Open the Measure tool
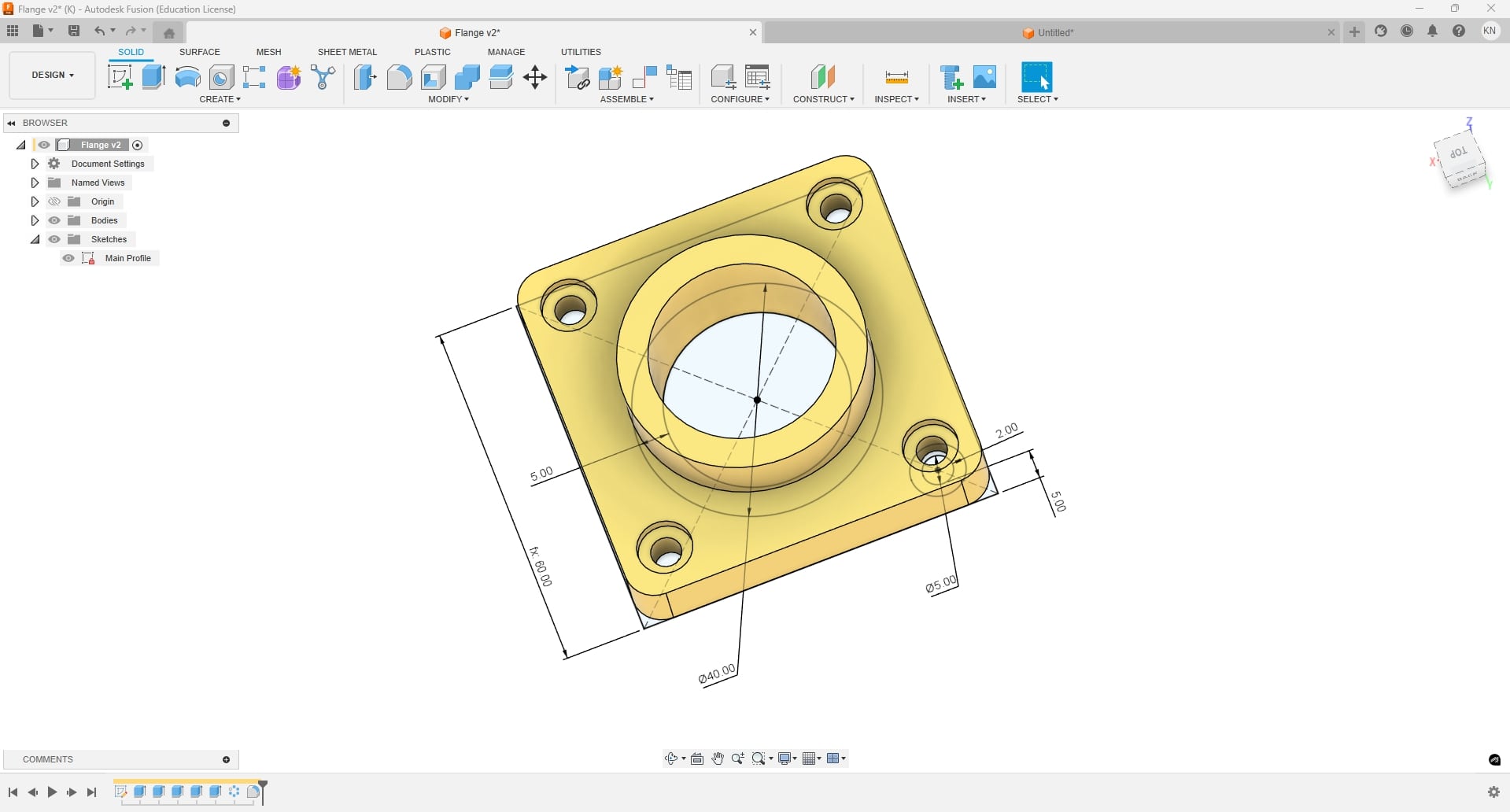 (896, 77)
